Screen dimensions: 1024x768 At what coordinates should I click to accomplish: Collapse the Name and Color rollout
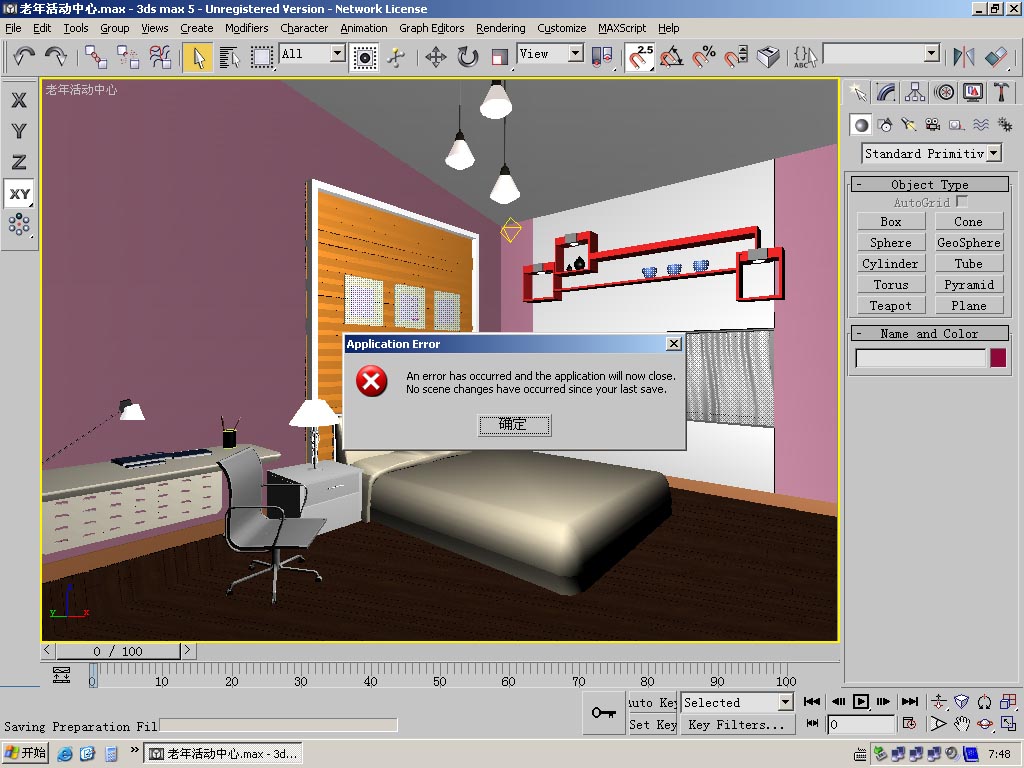click(x=930, y=333)
